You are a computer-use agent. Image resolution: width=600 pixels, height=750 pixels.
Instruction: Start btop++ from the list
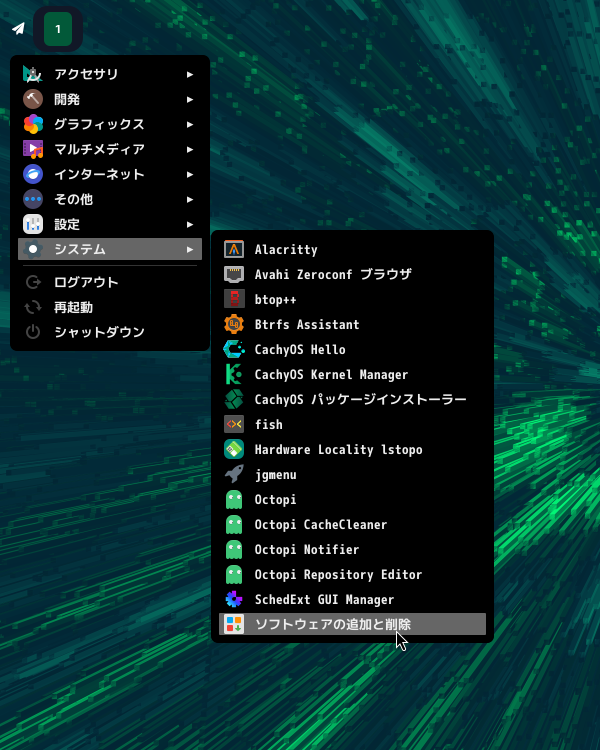point(352,299)
